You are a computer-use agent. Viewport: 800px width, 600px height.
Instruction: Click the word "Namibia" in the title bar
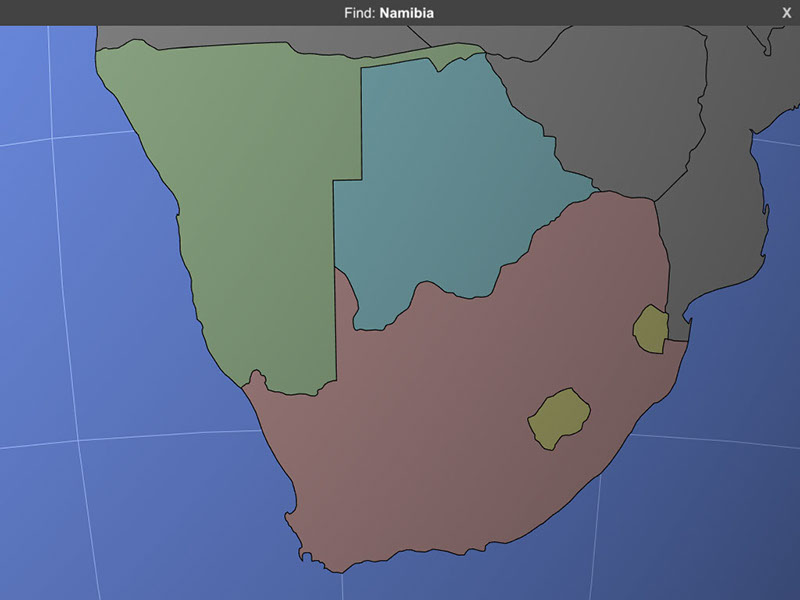(x=407, y=12)
